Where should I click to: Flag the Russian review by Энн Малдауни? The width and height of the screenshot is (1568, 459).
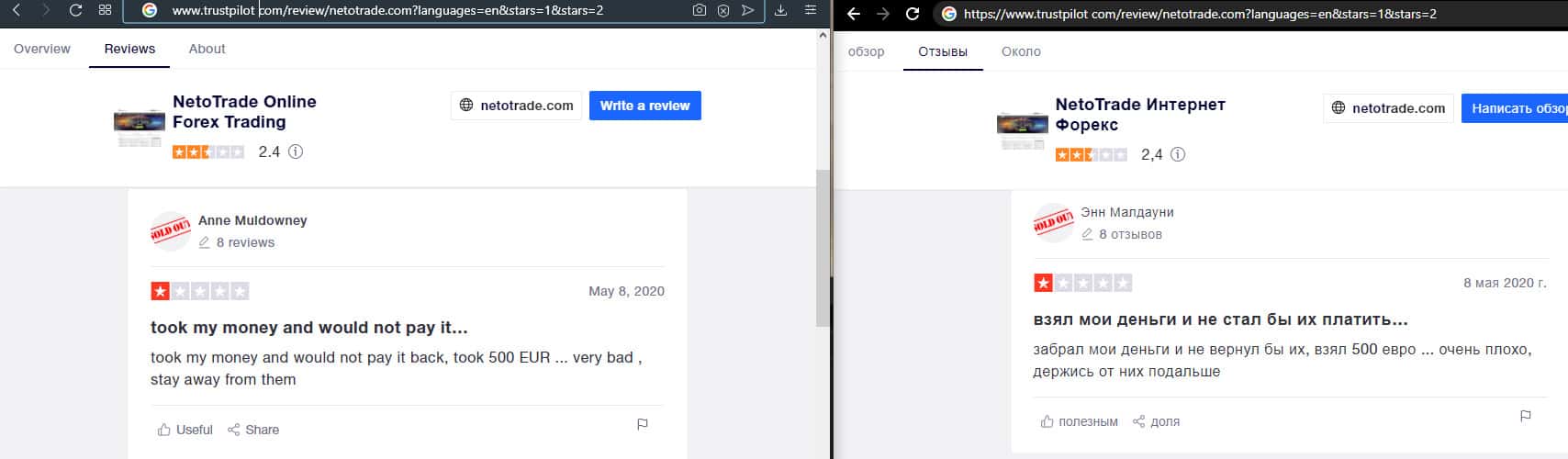click(1526, 416)
